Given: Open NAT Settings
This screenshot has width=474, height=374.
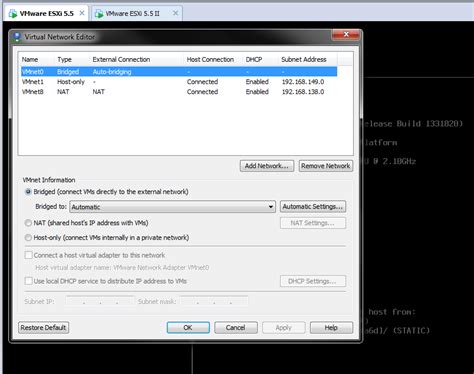Looking at the screenshot, I should pyautogui.click(x=313, y=223).
